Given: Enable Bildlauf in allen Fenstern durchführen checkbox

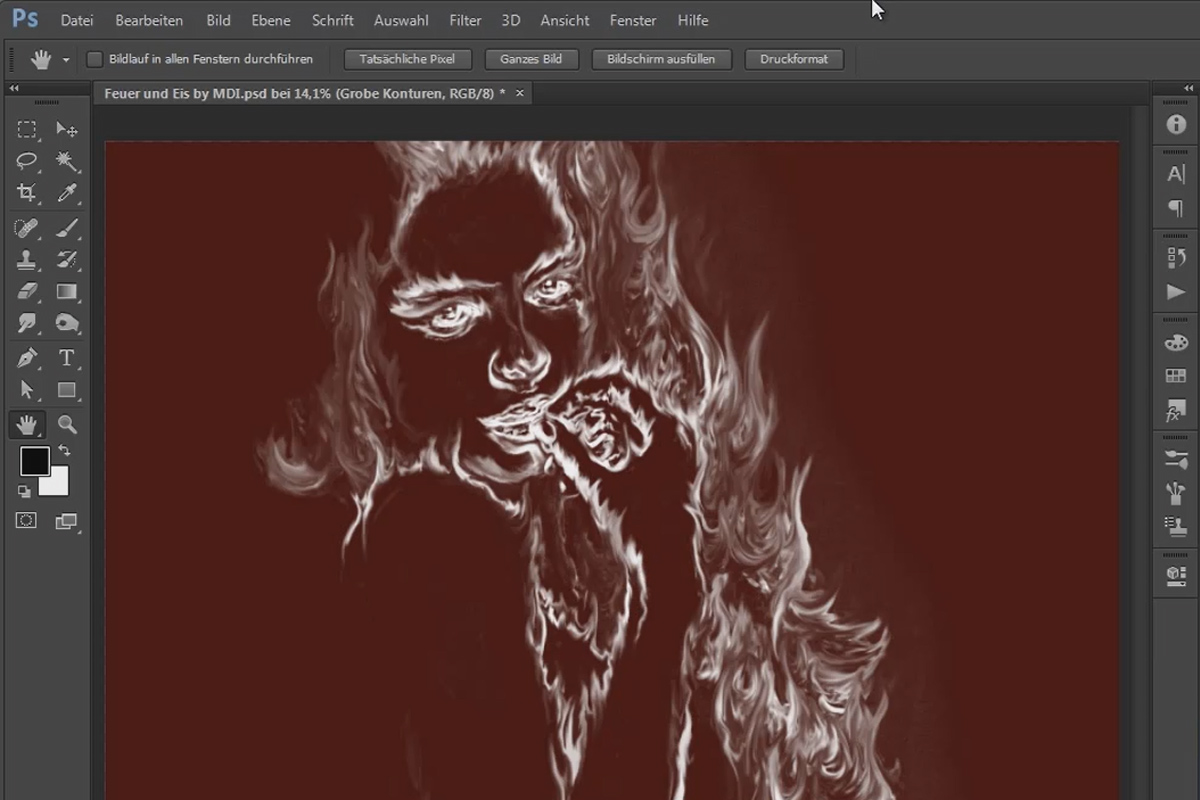Looking at the screenshot, I should (x=94, y=60).
